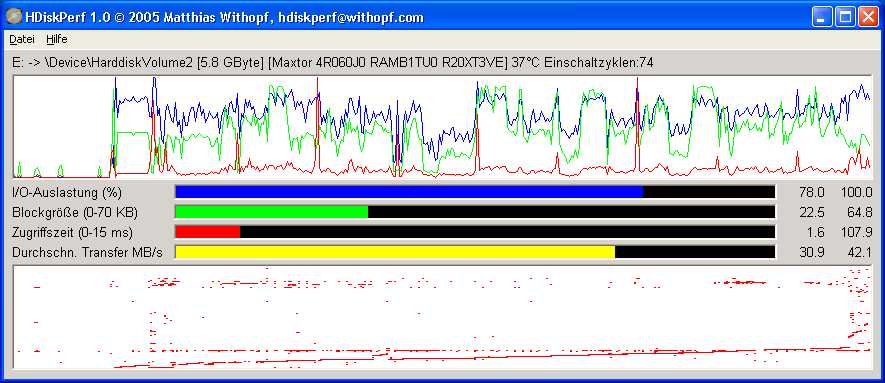Viewport: 885px width, 383px height.
Task: Click the blue I/O-Auslastung progress bar
Action: click(x=475, y=192)
